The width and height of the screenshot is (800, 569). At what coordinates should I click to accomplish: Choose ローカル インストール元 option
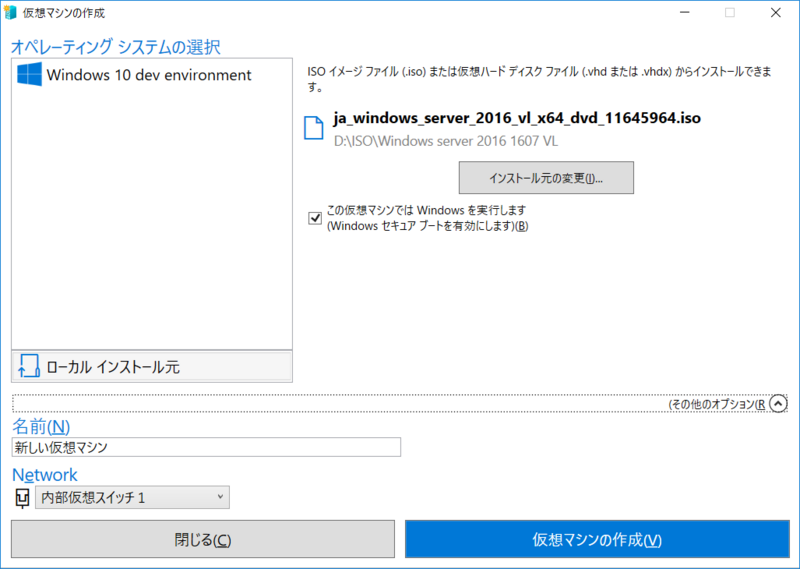[x=152, y=366]
